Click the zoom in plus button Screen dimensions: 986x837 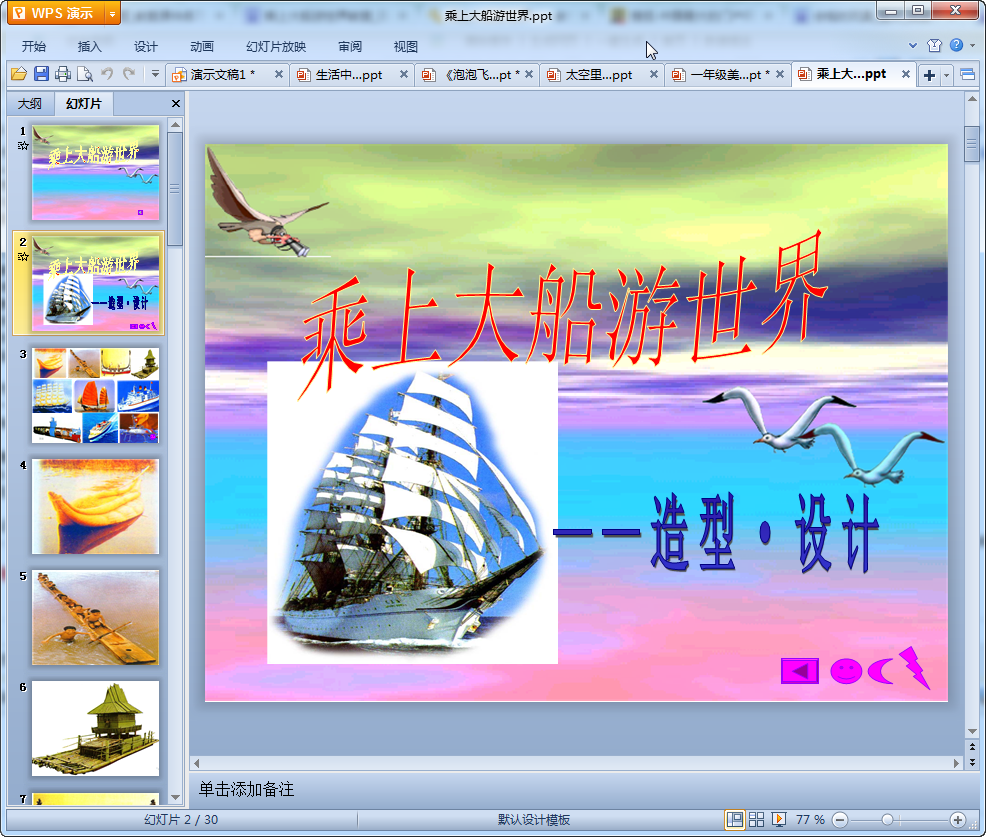click(957, 819)
